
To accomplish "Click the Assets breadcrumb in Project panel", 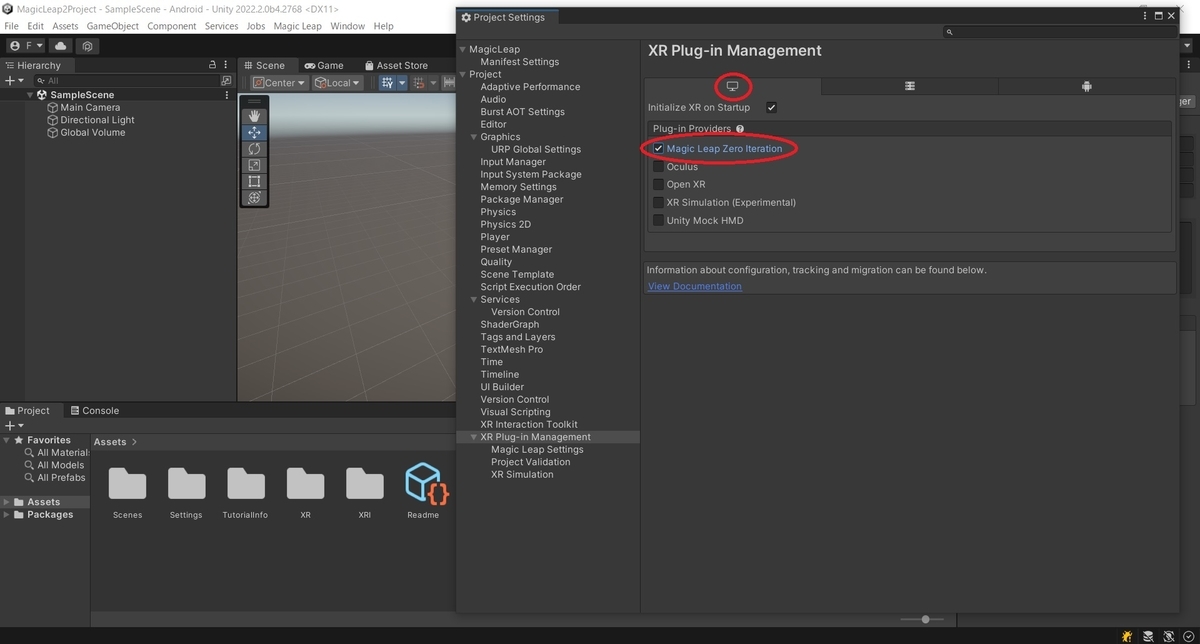I will 110,442.
